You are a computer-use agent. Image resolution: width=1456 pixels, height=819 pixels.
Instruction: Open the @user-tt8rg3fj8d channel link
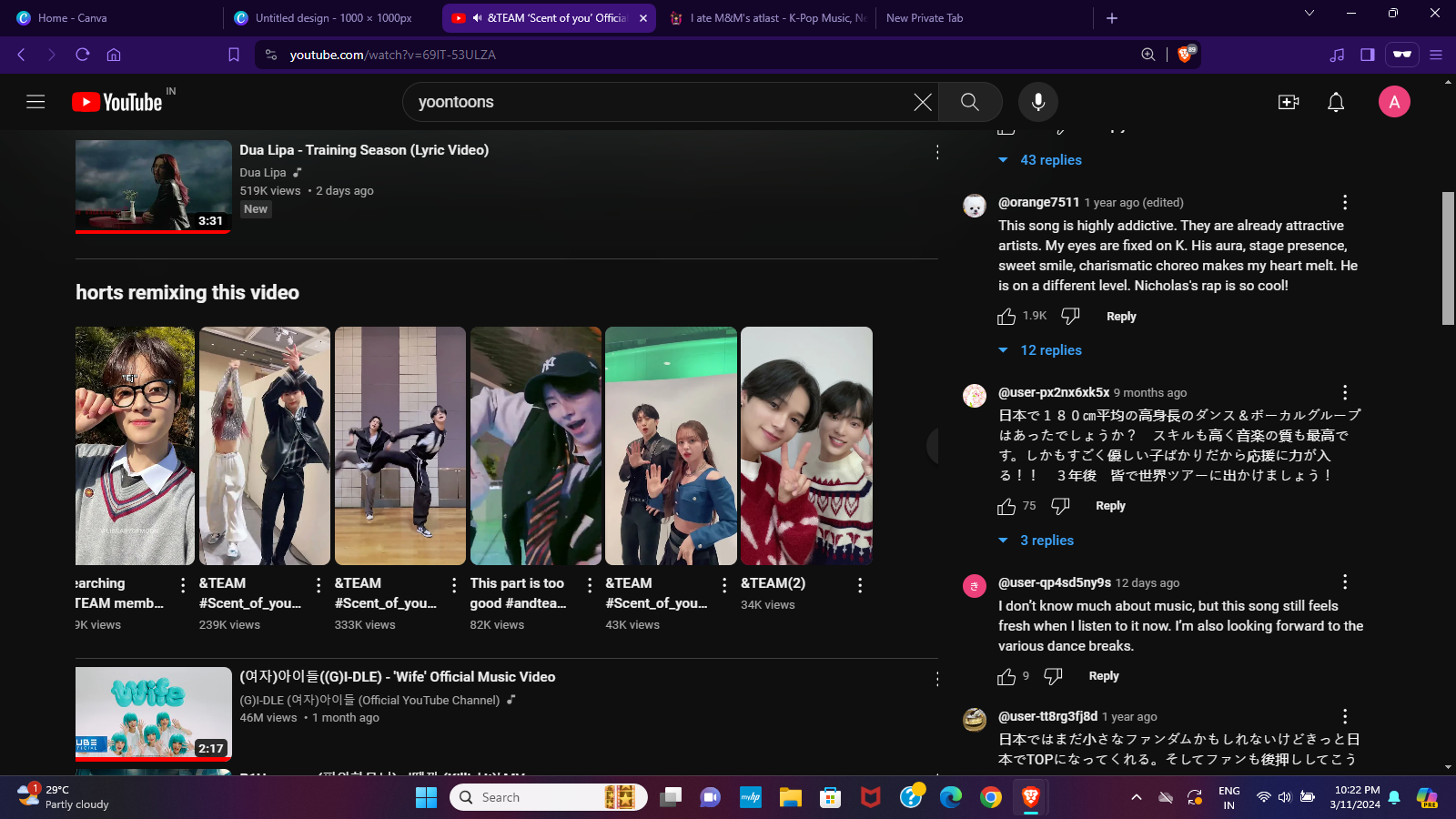(x=1047, y=716)
